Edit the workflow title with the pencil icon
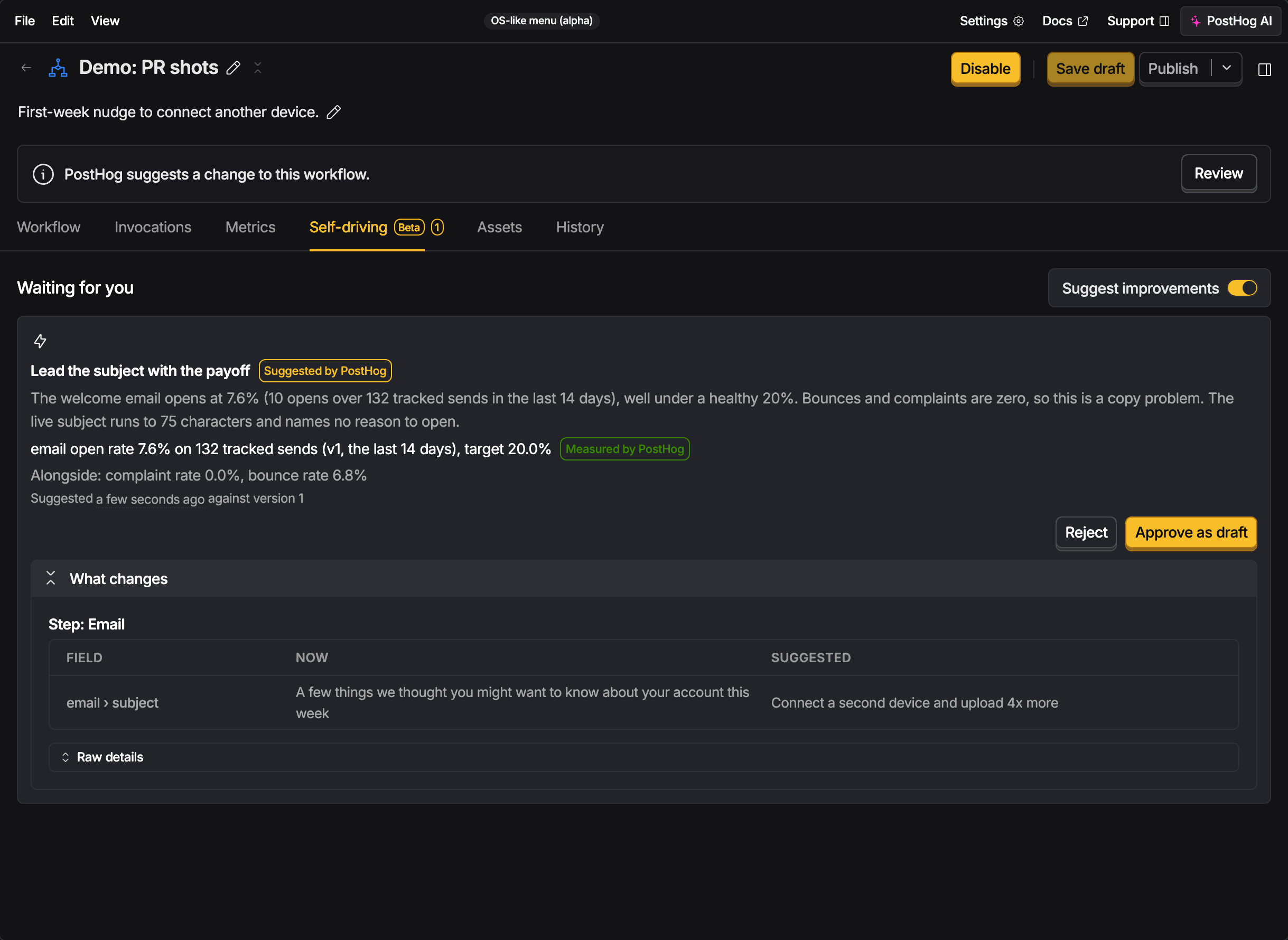1288x940 pixels. point(234,68)
